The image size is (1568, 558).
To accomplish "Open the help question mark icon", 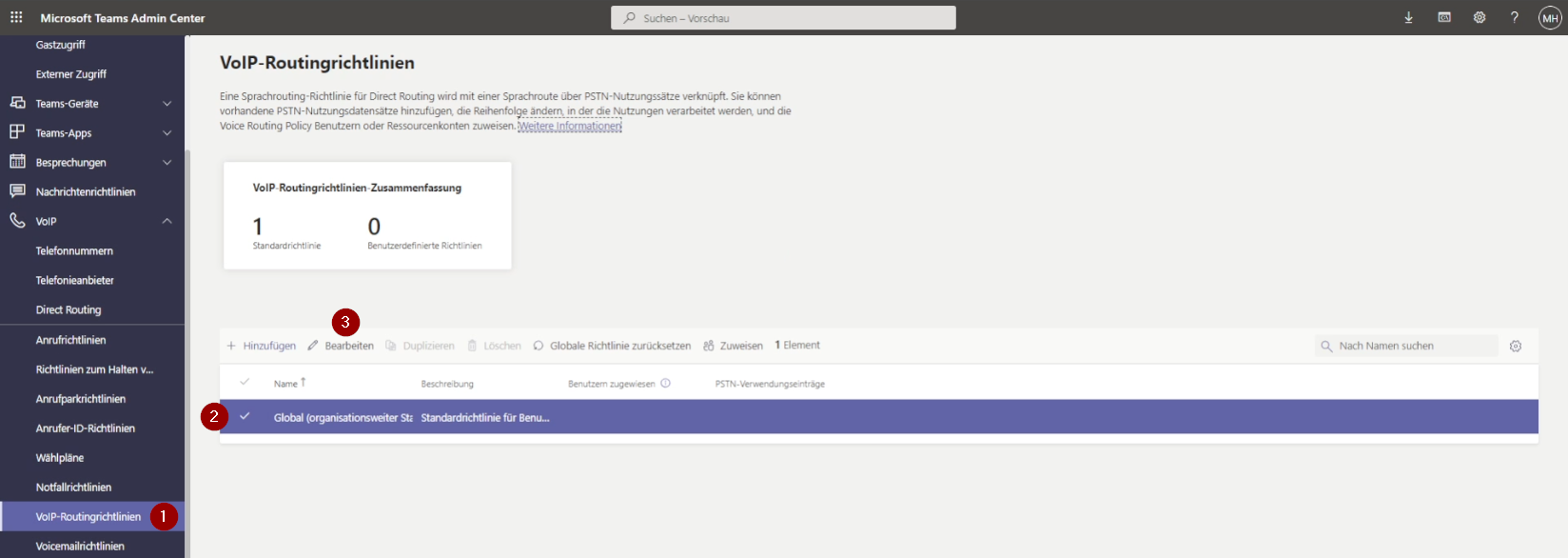I will coord(1515,17).
